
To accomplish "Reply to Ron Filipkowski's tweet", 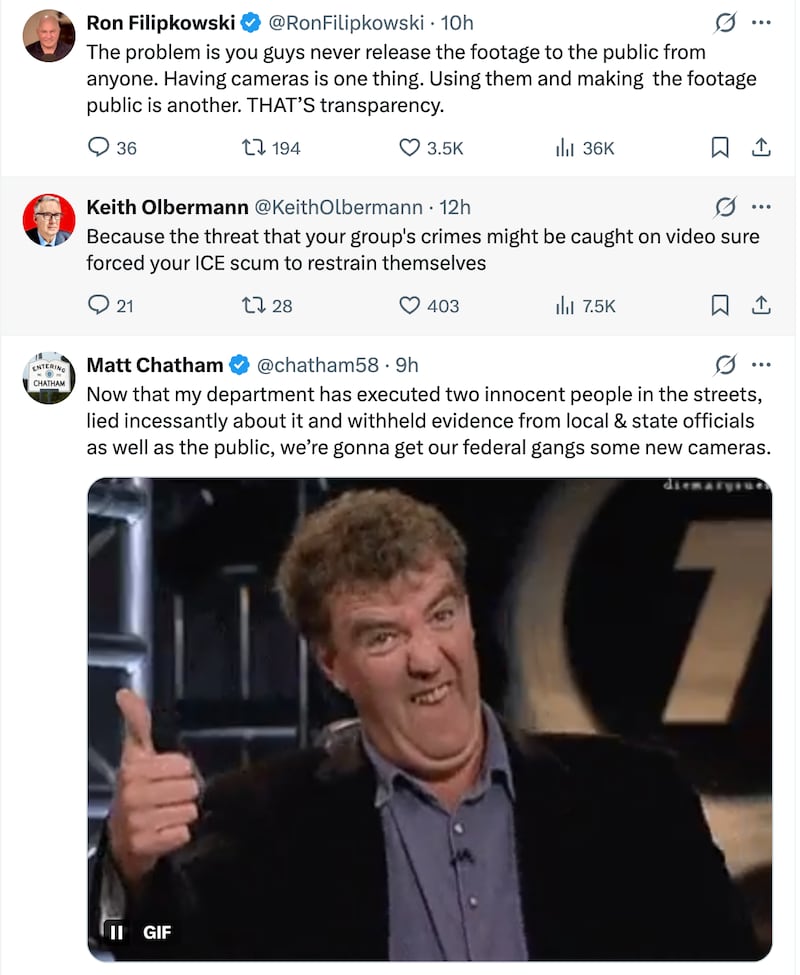I will [99, 148].
